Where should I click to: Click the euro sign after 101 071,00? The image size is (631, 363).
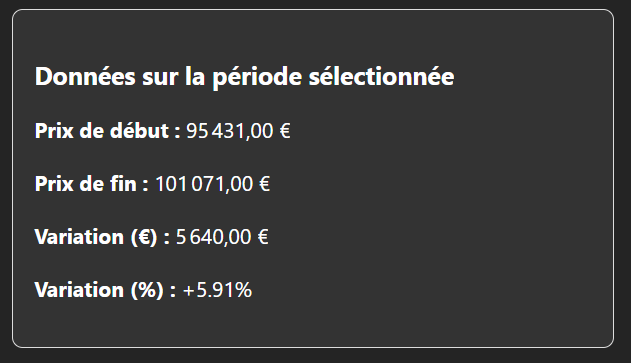[x=264, y=184]
